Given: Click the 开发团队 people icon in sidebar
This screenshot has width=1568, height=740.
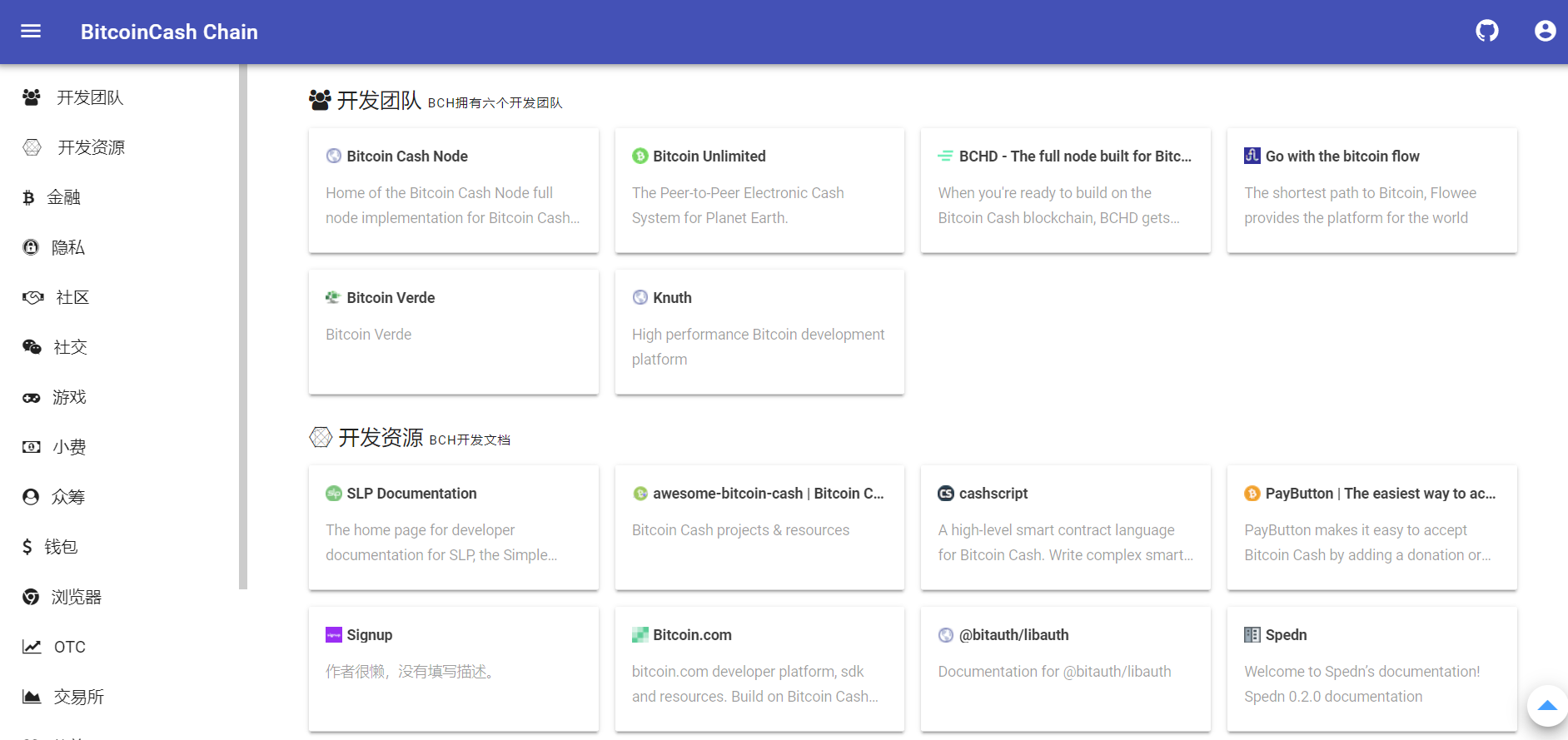Looking at the screenshot, I should [32, 97].
